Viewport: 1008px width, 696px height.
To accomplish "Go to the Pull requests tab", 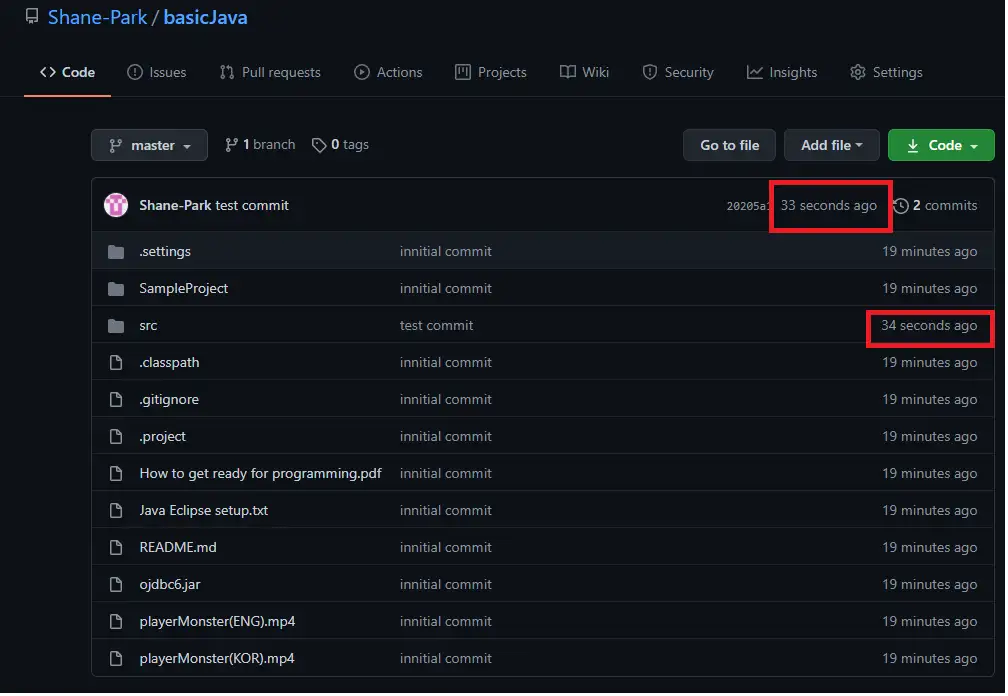I will click(270, 73).
